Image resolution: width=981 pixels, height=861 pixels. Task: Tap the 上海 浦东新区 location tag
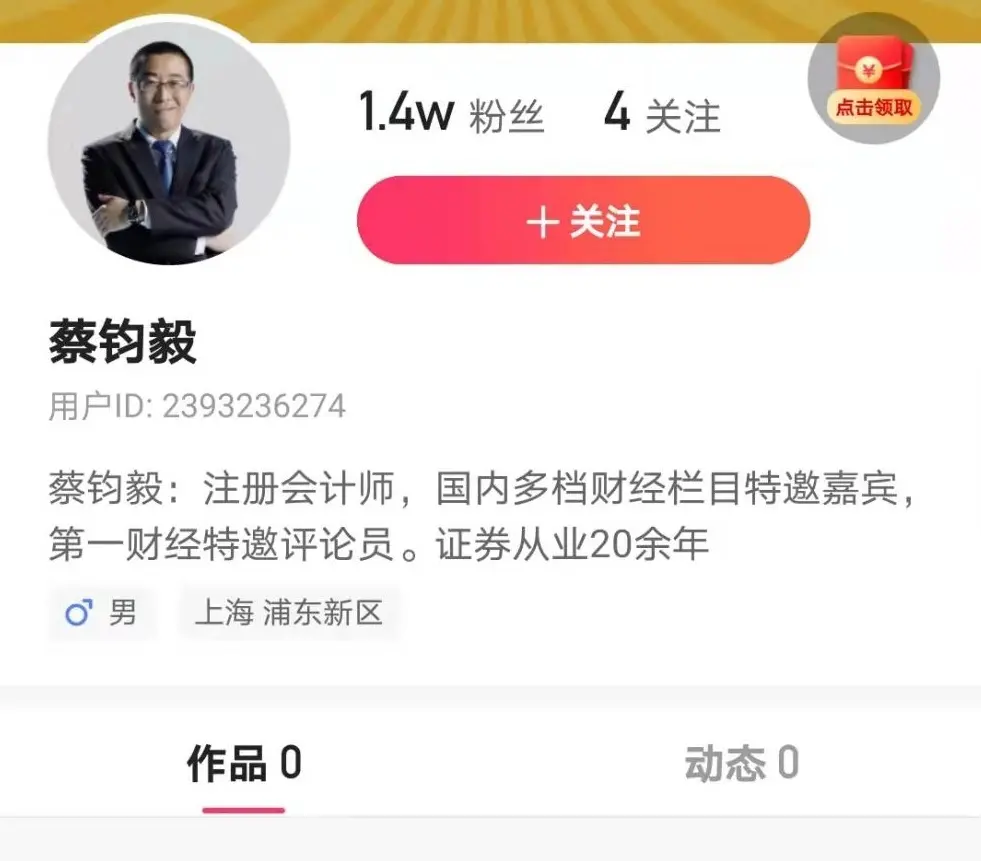(288, 613)
